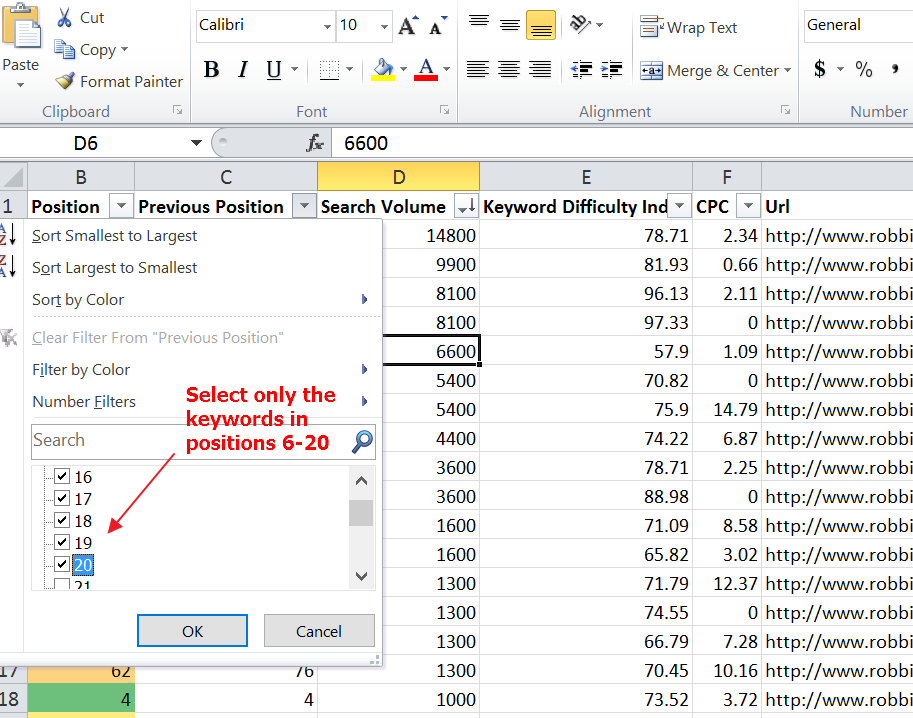Image resolution: width=913 pixels, height=718 pixels.
Task: Apply Italic formatting
Action: tap(242, 70)
